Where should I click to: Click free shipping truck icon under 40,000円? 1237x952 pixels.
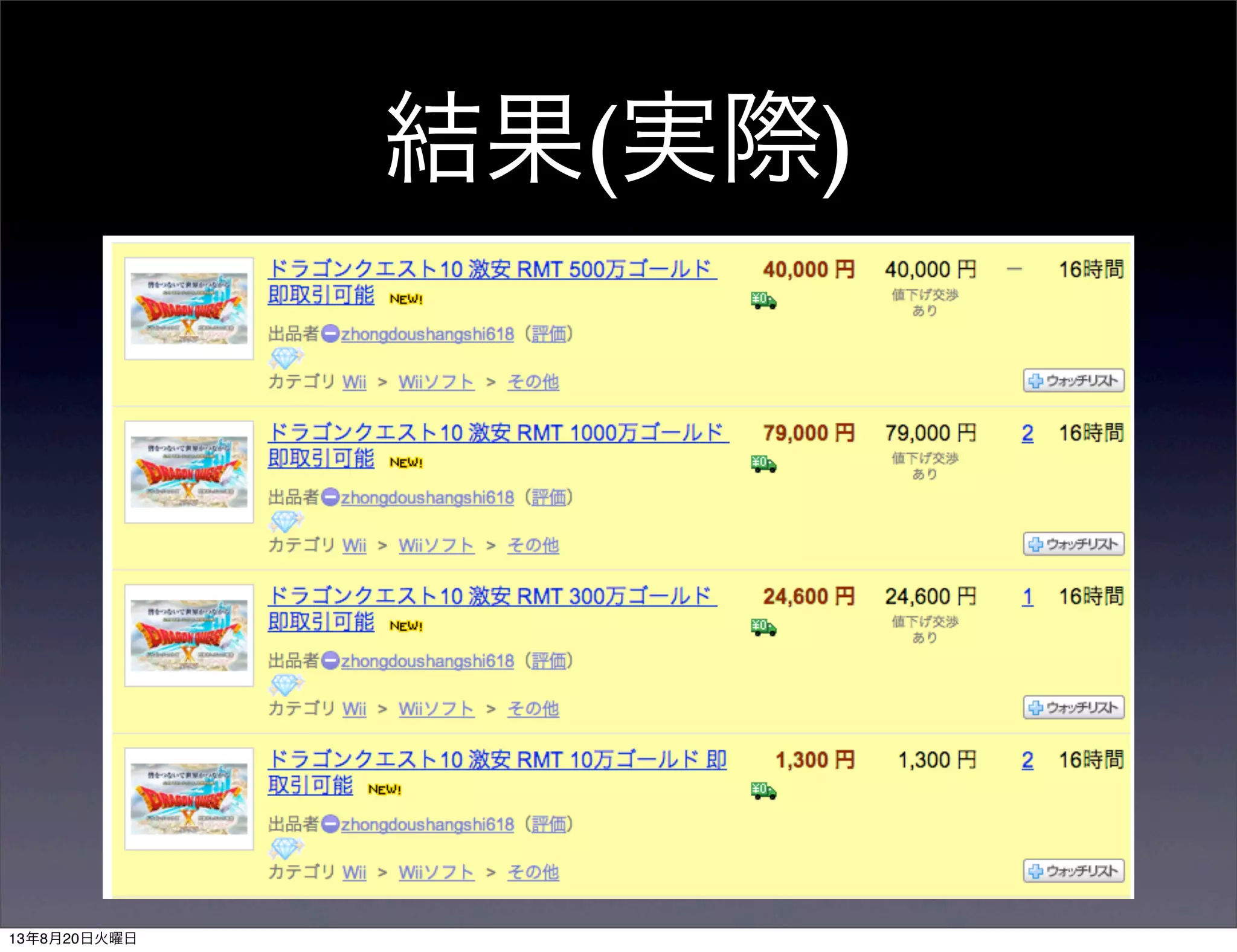tap(763, 300)
